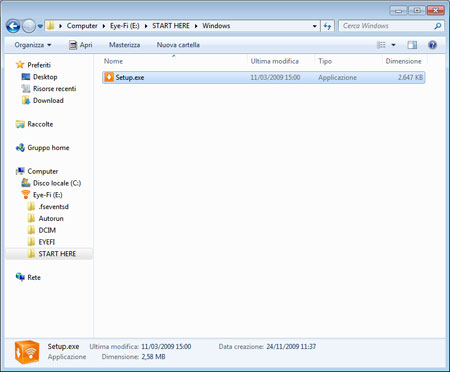Open the EYEFI folder

click(x=47, y=242)
